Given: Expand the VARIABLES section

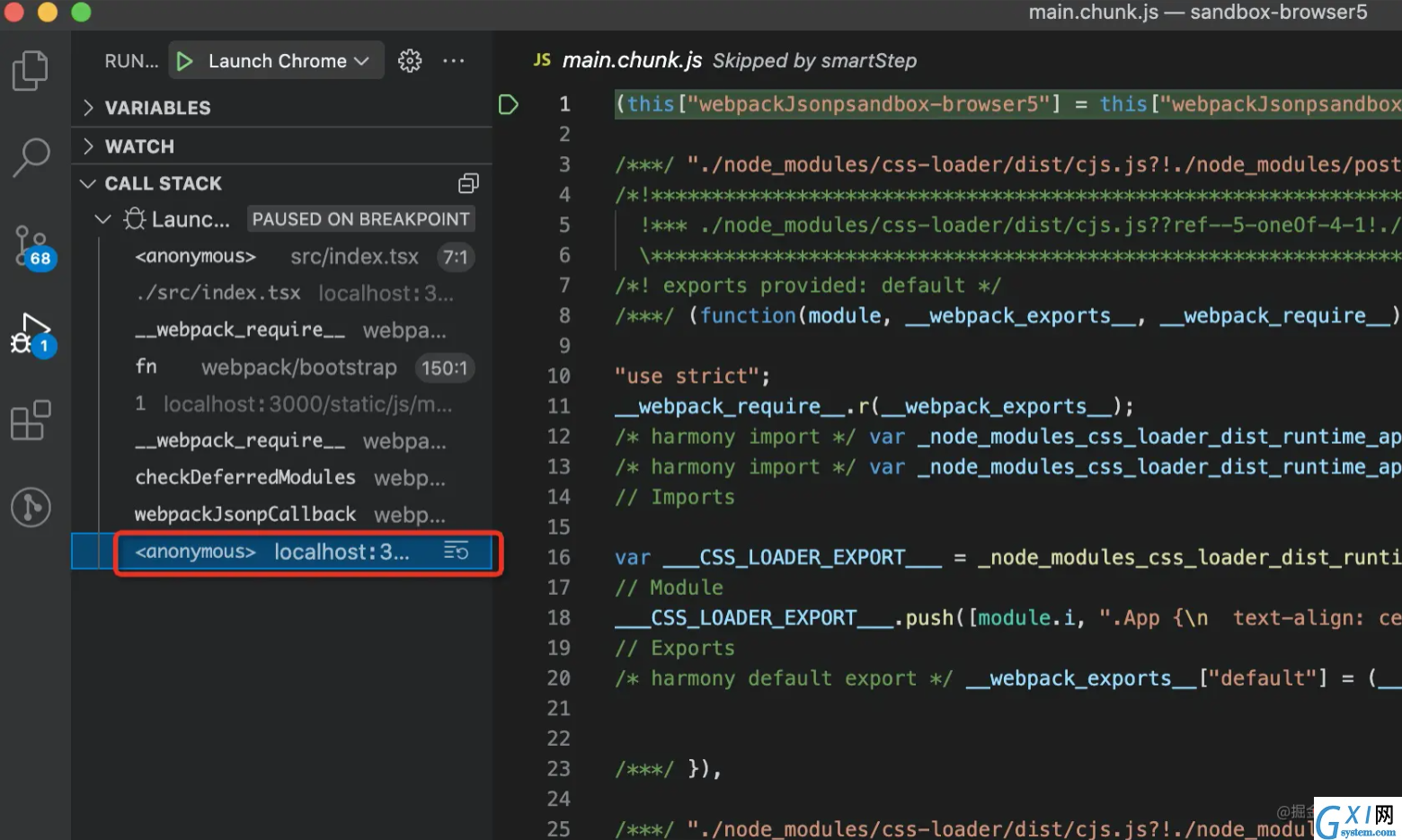Looking at the screenshot, I should coord(281,108).
